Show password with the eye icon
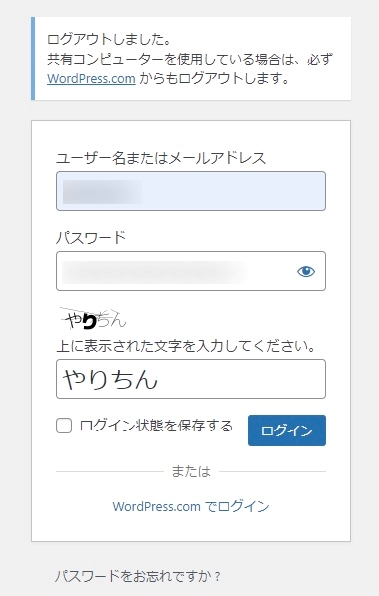Image resolution: width=379 pixels, height=596 pixels. tap(306, 271)
